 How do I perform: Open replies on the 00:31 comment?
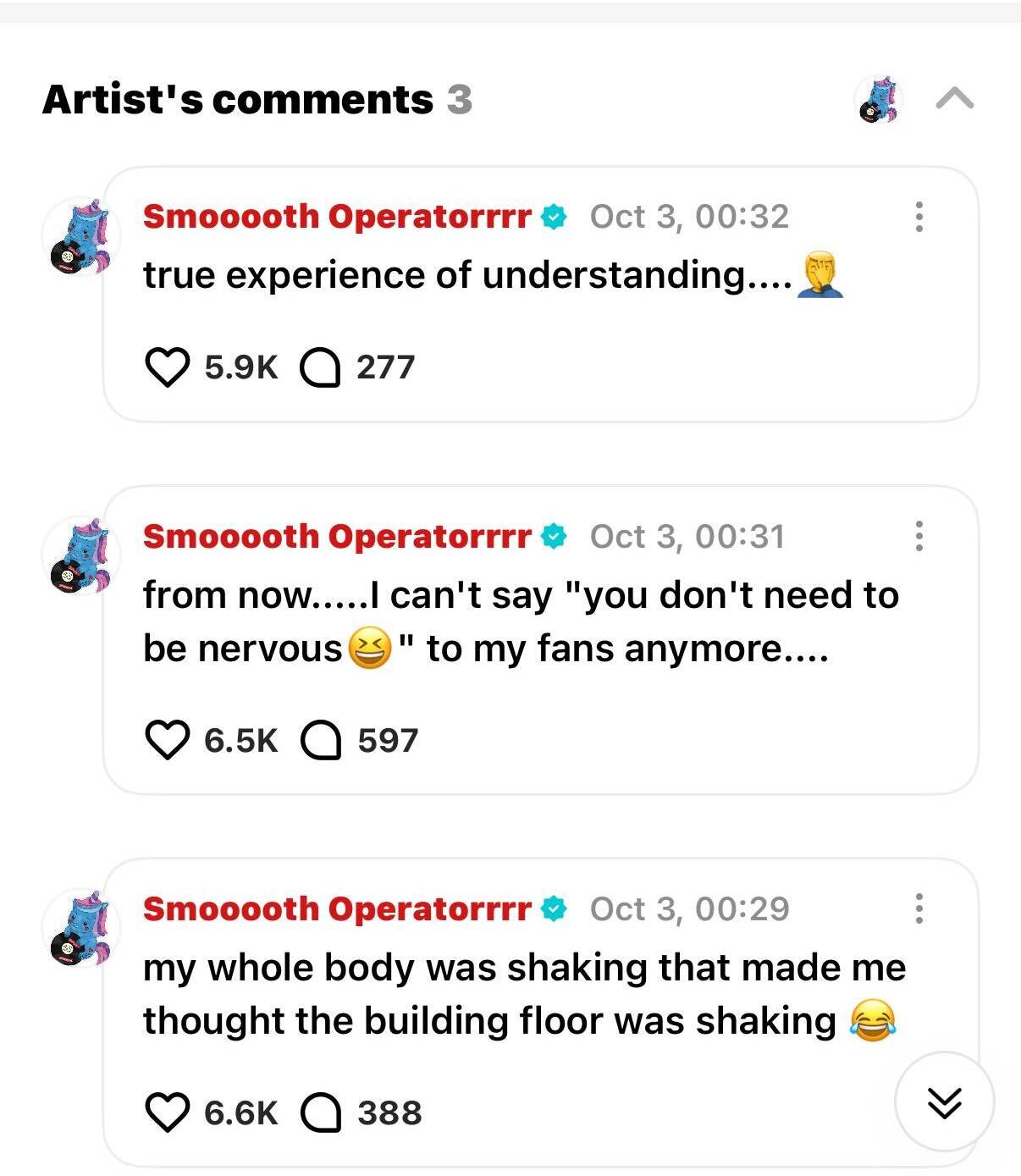[321, 740]
